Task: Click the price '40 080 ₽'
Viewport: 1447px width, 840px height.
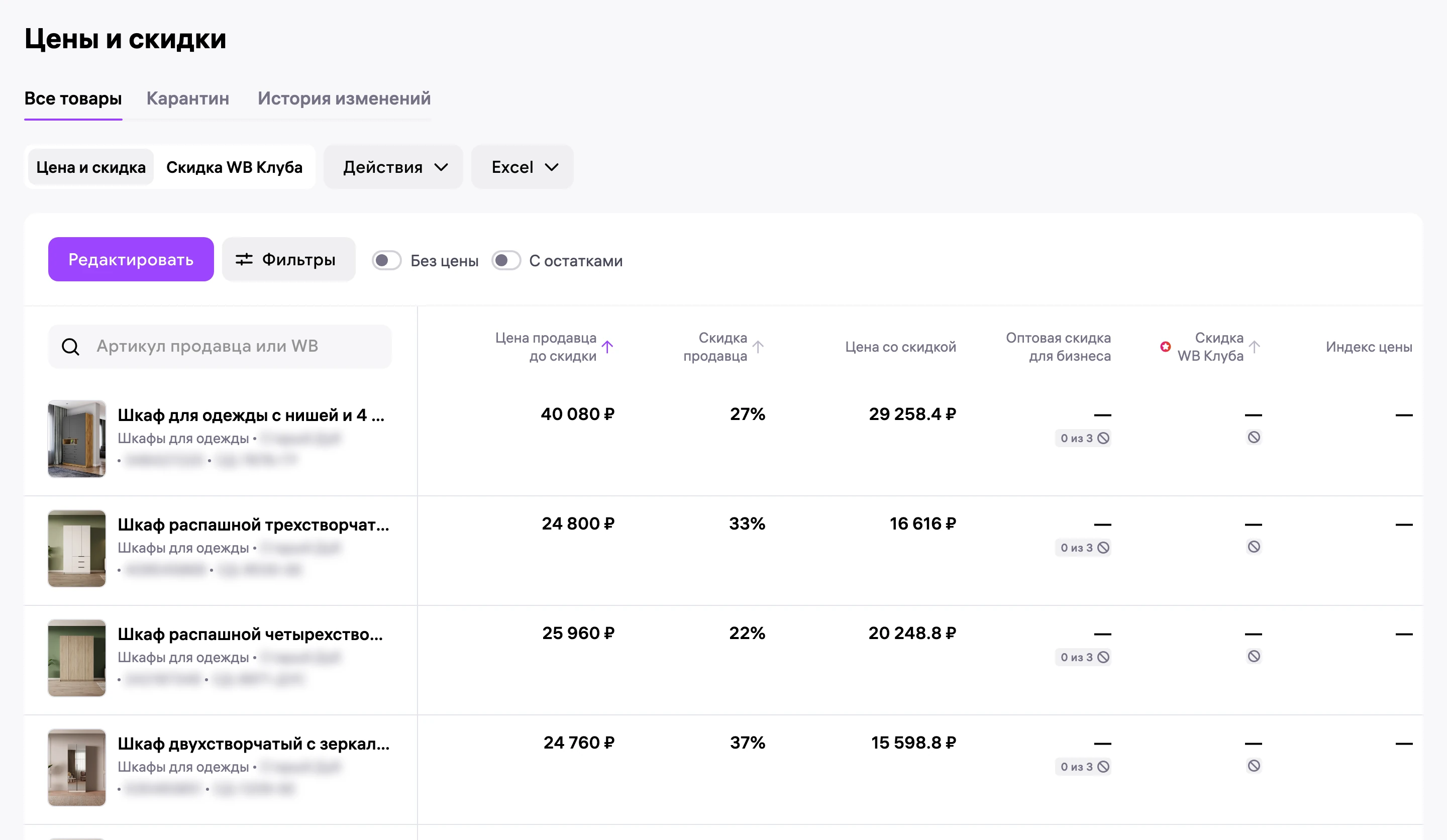Action: 578,414
